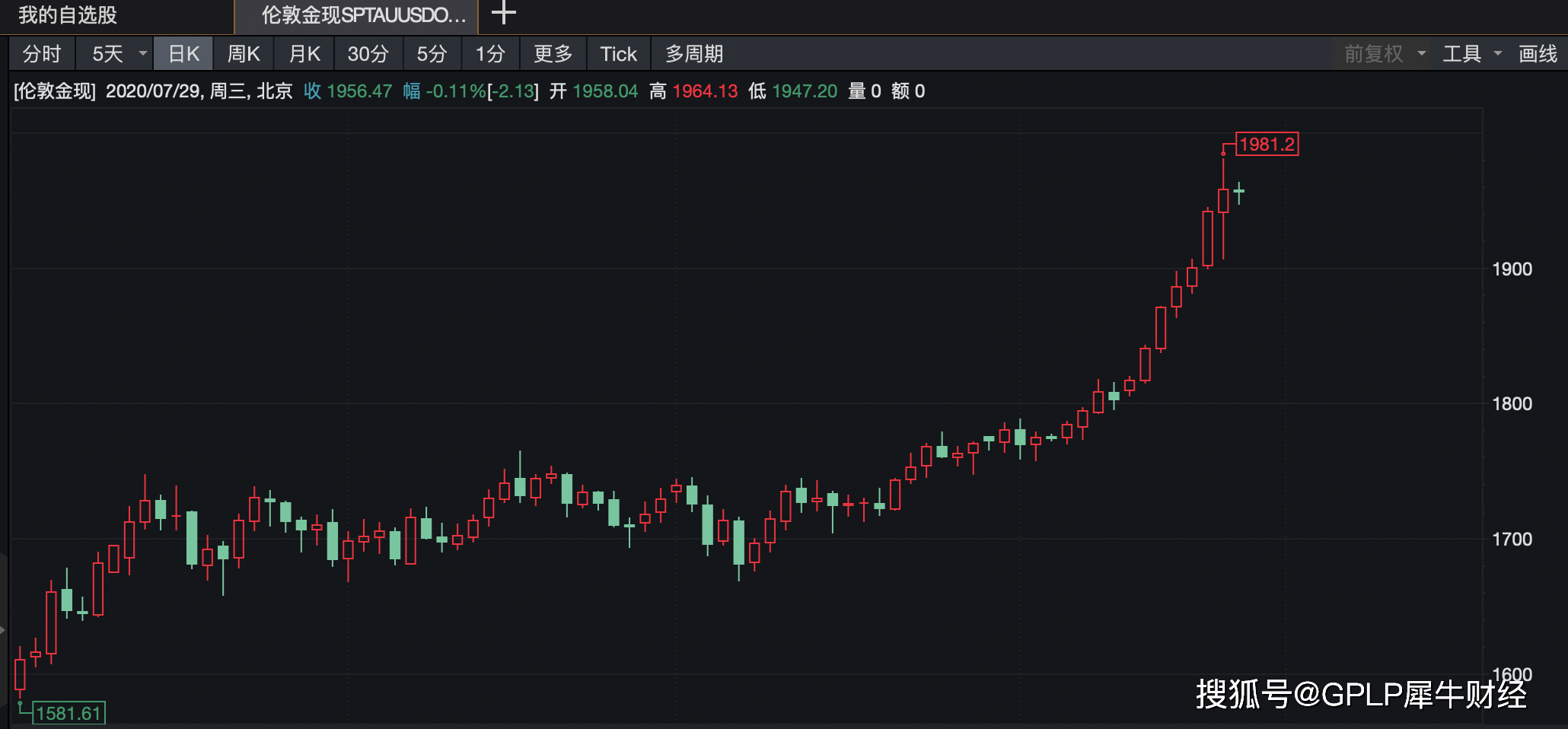This screenshot has height=729, width=1568.
Task: Expand the 5天 dropdown arrow
Action: pyautogui.click(x=142, y=53)
